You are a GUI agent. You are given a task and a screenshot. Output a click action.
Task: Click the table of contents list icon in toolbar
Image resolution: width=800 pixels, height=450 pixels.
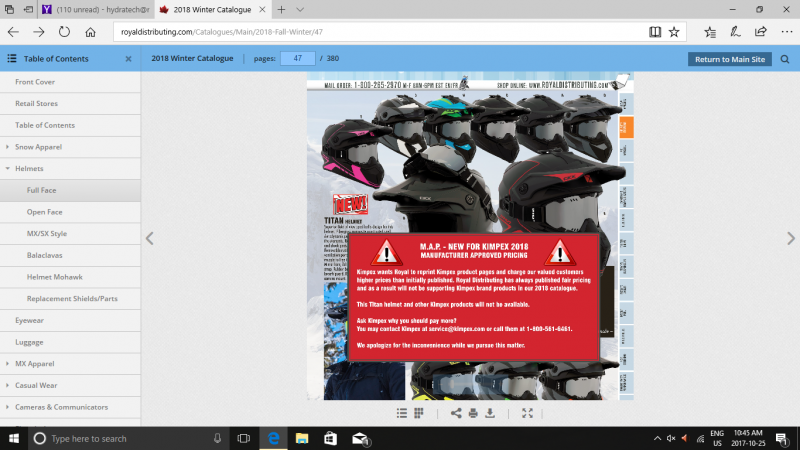402,413
